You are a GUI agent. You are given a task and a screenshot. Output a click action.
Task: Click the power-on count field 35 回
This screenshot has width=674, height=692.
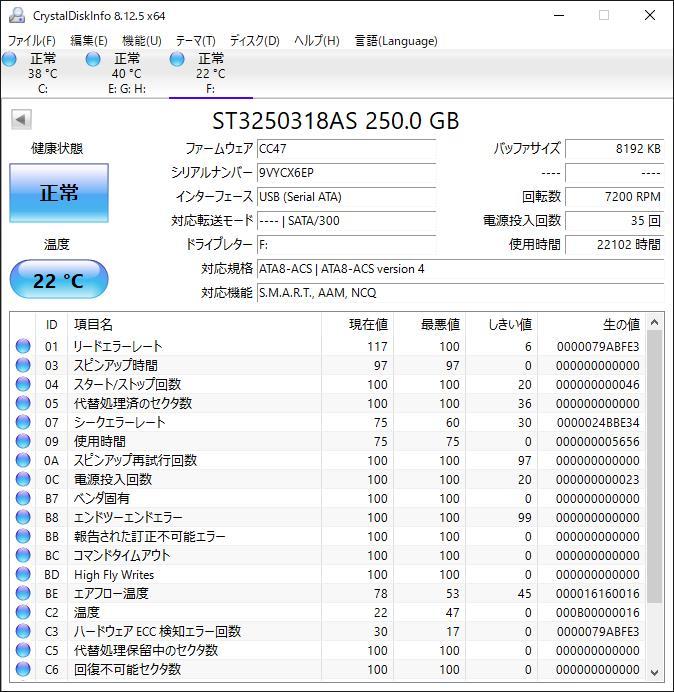pos(614,220)
